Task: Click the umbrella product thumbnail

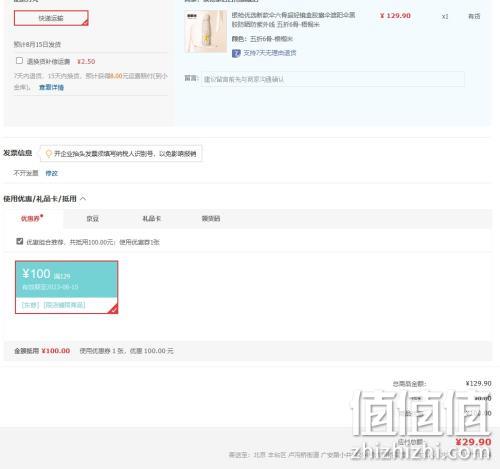Action: [206, 31]
